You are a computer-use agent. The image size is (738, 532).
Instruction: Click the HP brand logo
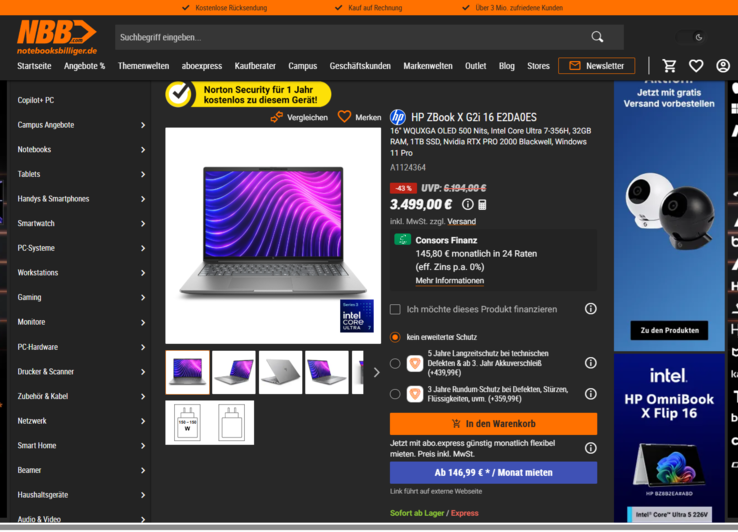coord(398,117)
